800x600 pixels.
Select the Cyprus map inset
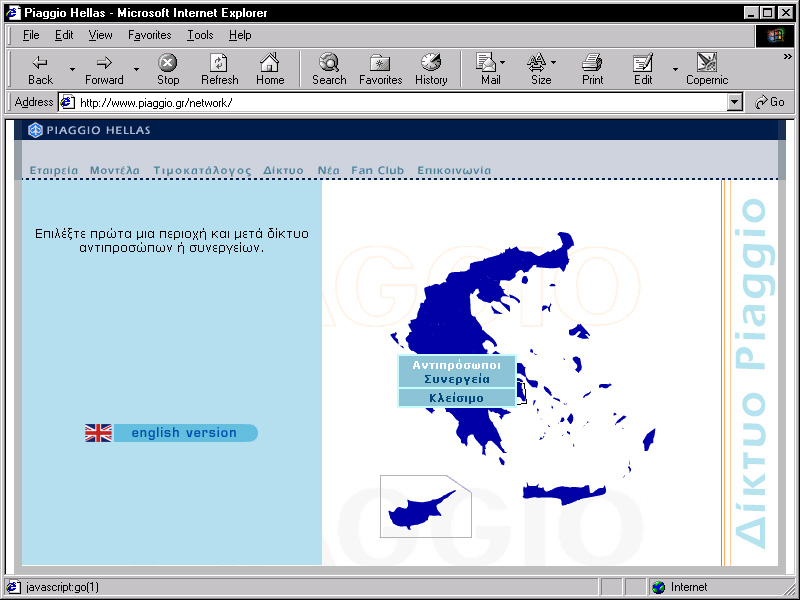pos(426,506)
